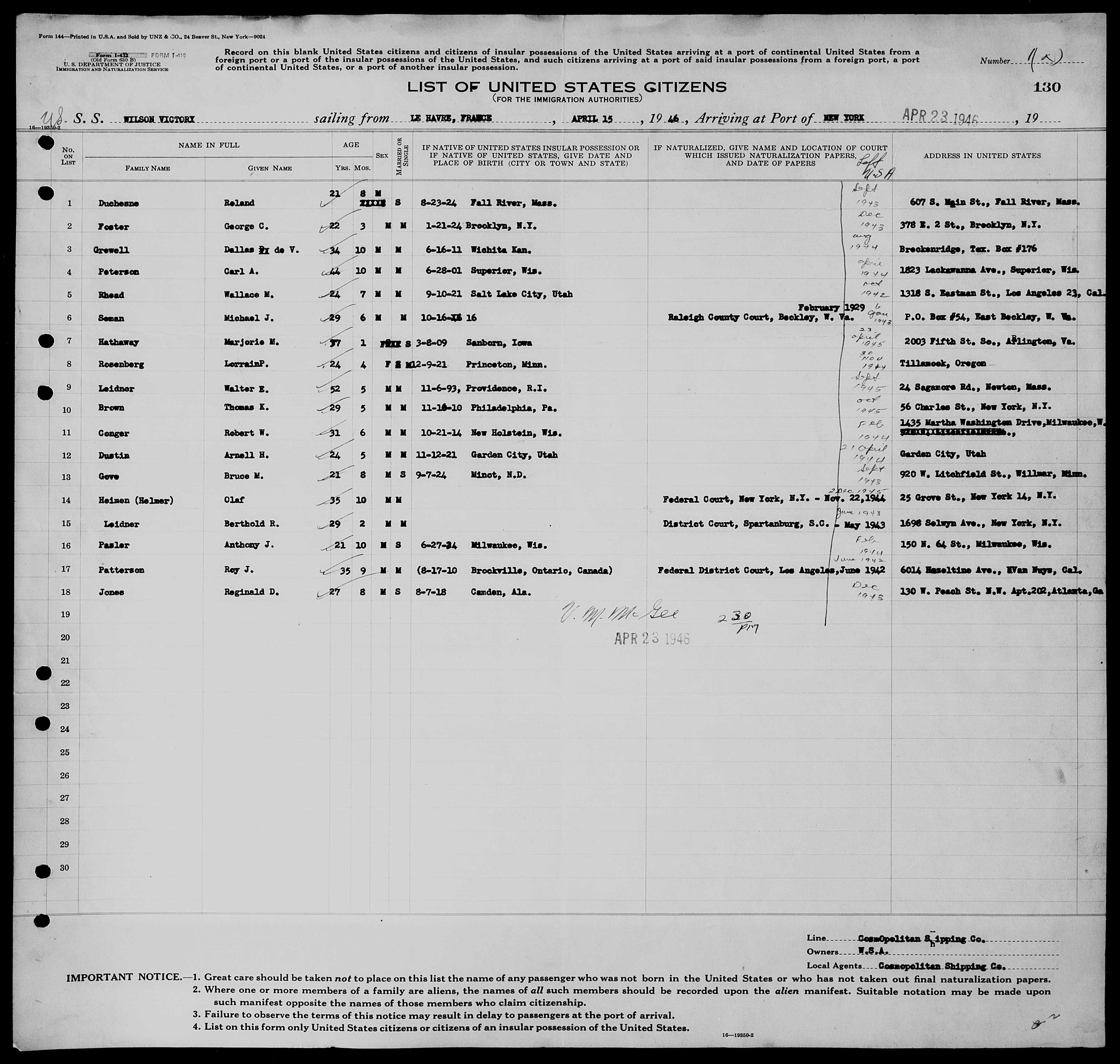1120x1064 pixels.
Task: Select given name 'Walter E.'
Action: 246,388
